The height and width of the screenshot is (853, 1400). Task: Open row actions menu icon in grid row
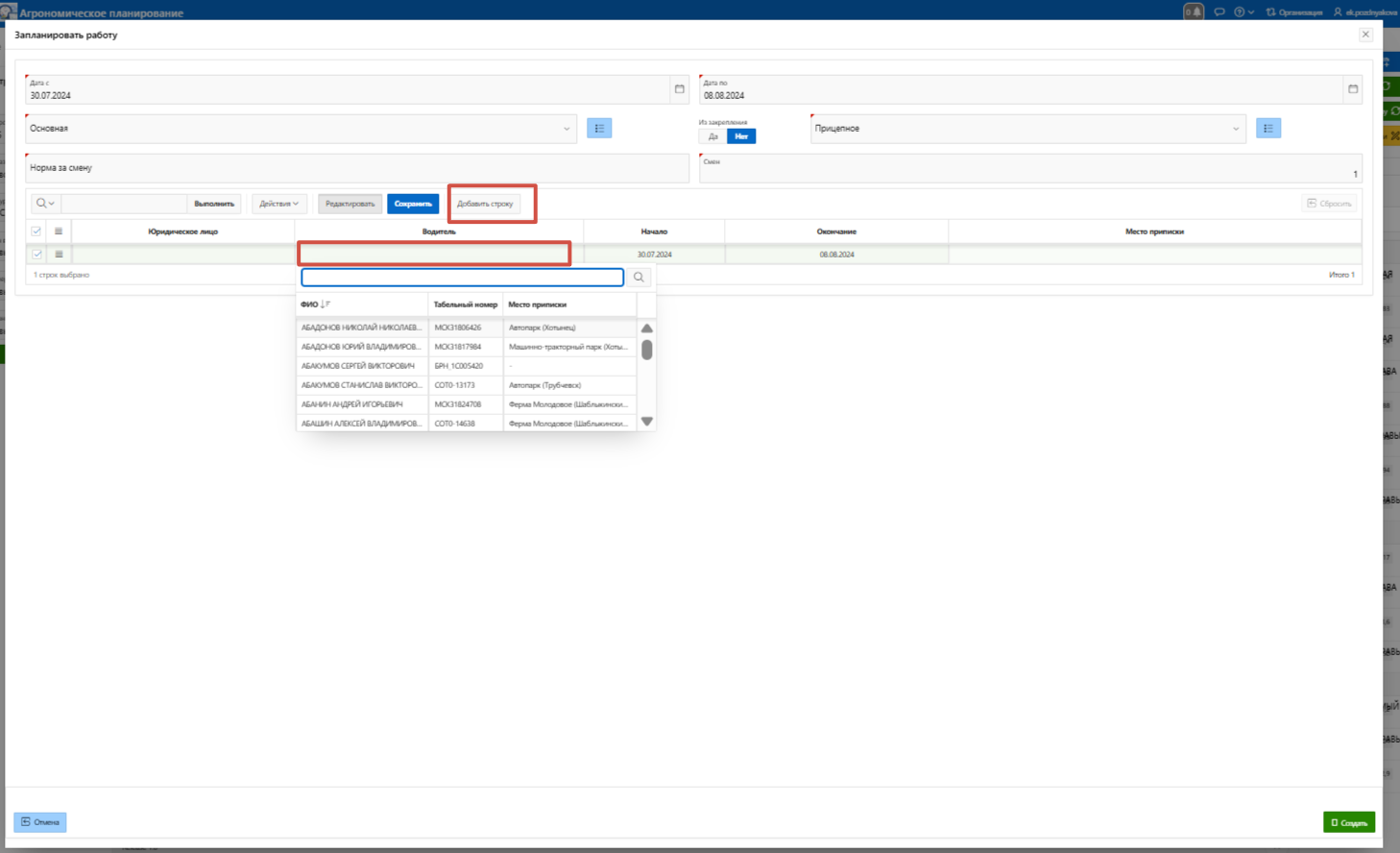(x=59, y=255)
